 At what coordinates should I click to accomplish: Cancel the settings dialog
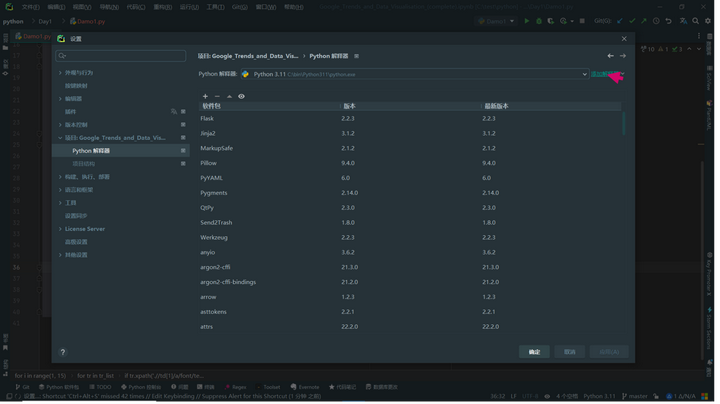570,352
